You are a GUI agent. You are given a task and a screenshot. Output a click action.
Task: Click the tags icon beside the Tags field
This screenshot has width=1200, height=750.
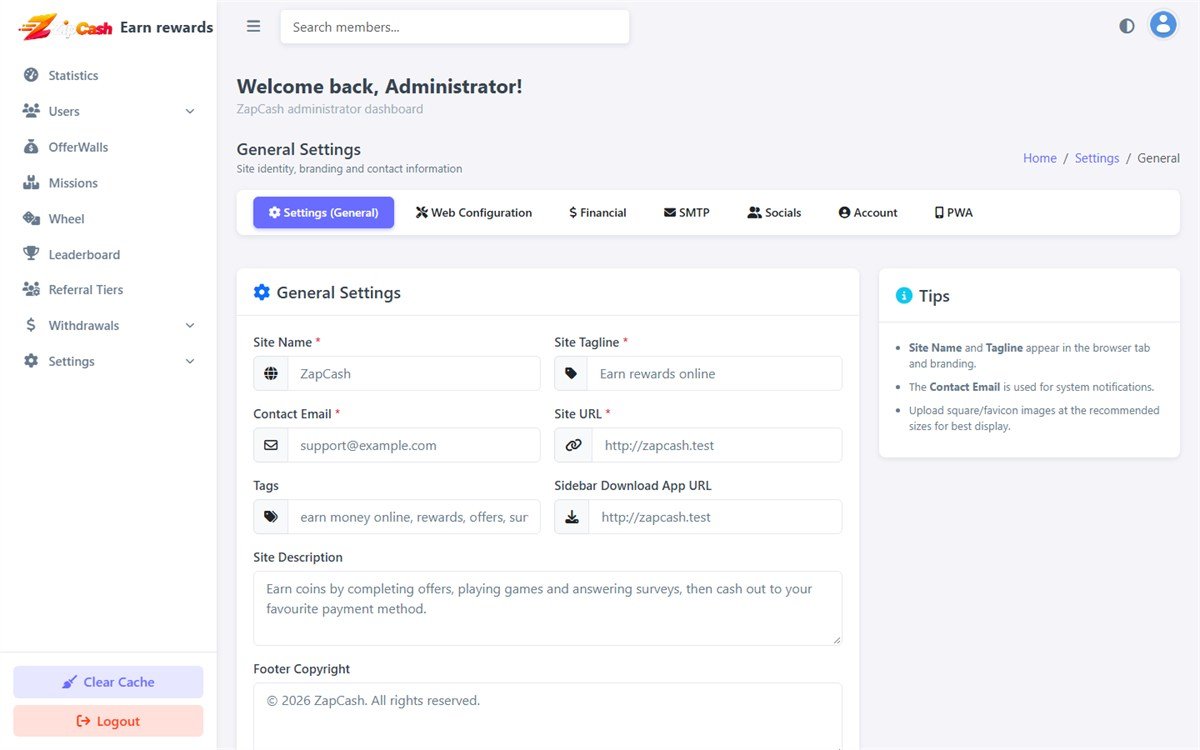tap(271, 517)
